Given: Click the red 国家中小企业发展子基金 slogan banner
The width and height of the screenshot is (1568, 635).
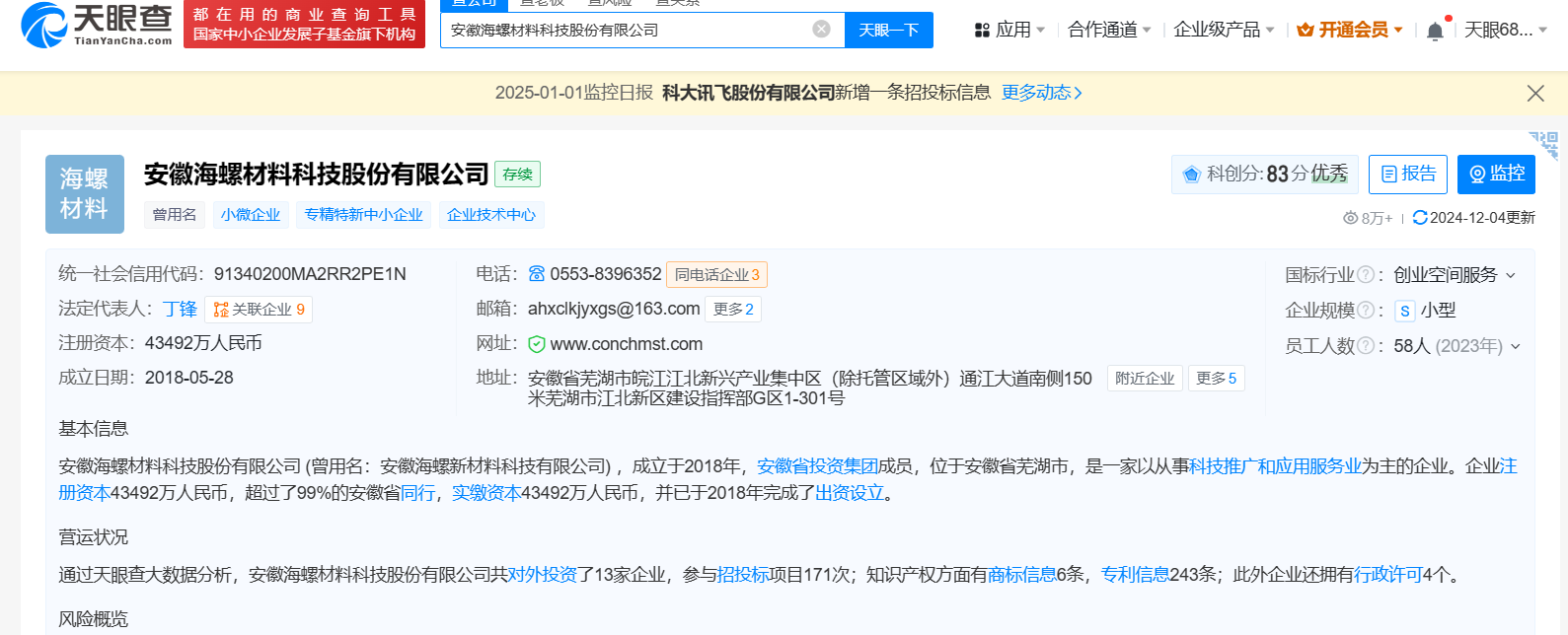Looking at the screenshot, I should click(304, 24).
